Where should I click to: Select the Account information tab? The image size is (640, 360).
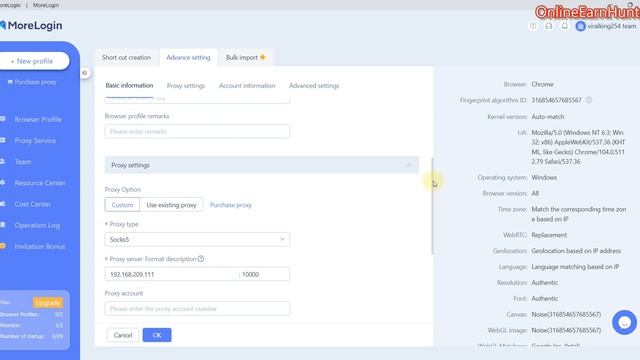pyautogui.click(x=247, y=86)
